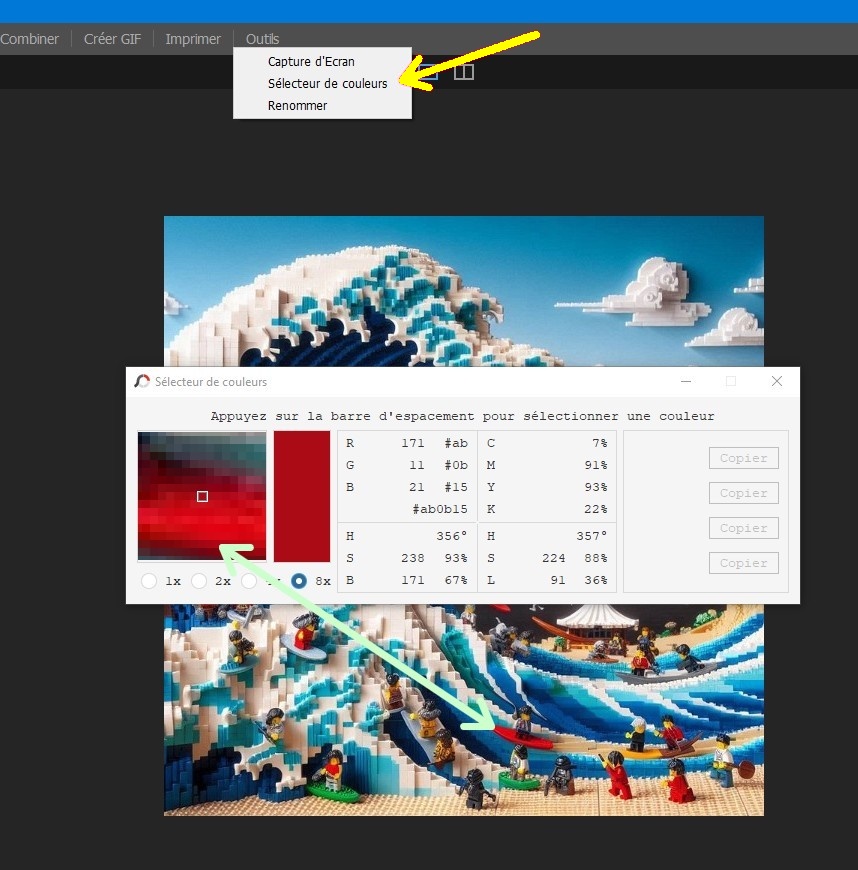Click the split compare view icon in toolbar
858x870 pixels.
click(463, 72)
